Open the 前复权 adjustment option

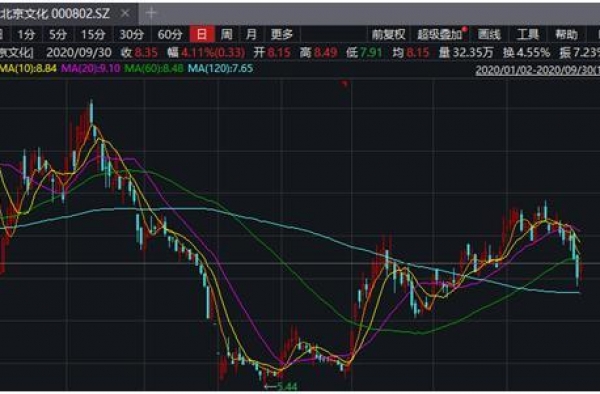click(x=388, y=35)
